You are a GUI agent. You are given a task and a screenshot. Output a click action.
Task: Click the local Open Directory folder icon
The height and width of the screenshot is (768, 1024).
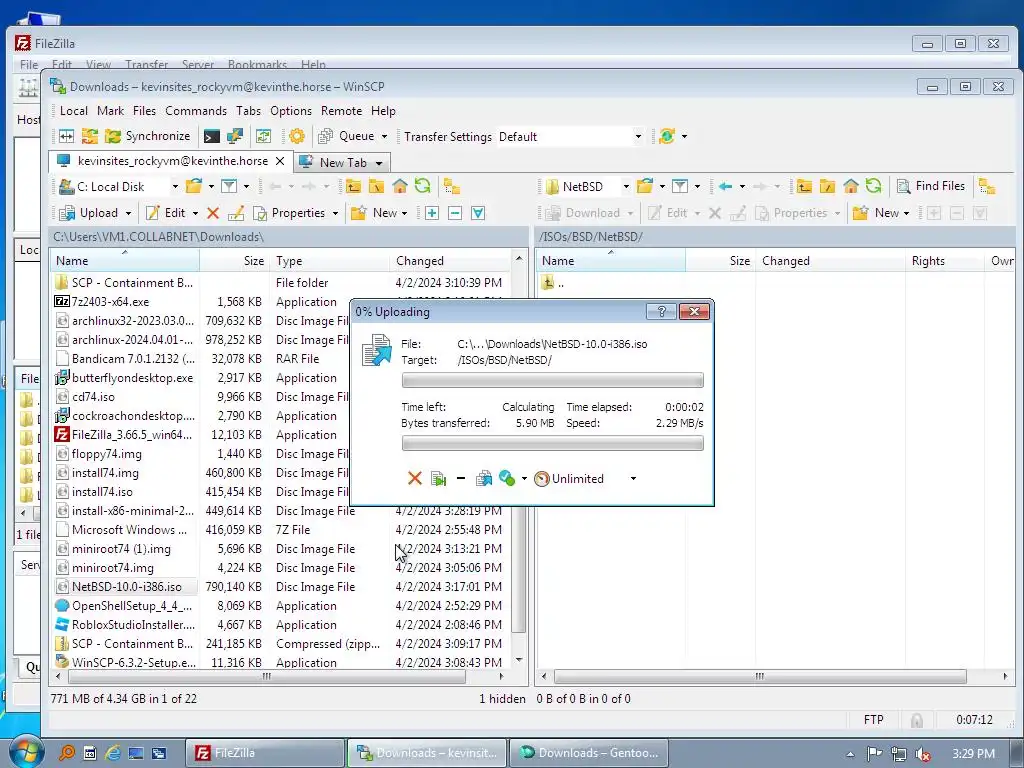(x=194, y=186)
